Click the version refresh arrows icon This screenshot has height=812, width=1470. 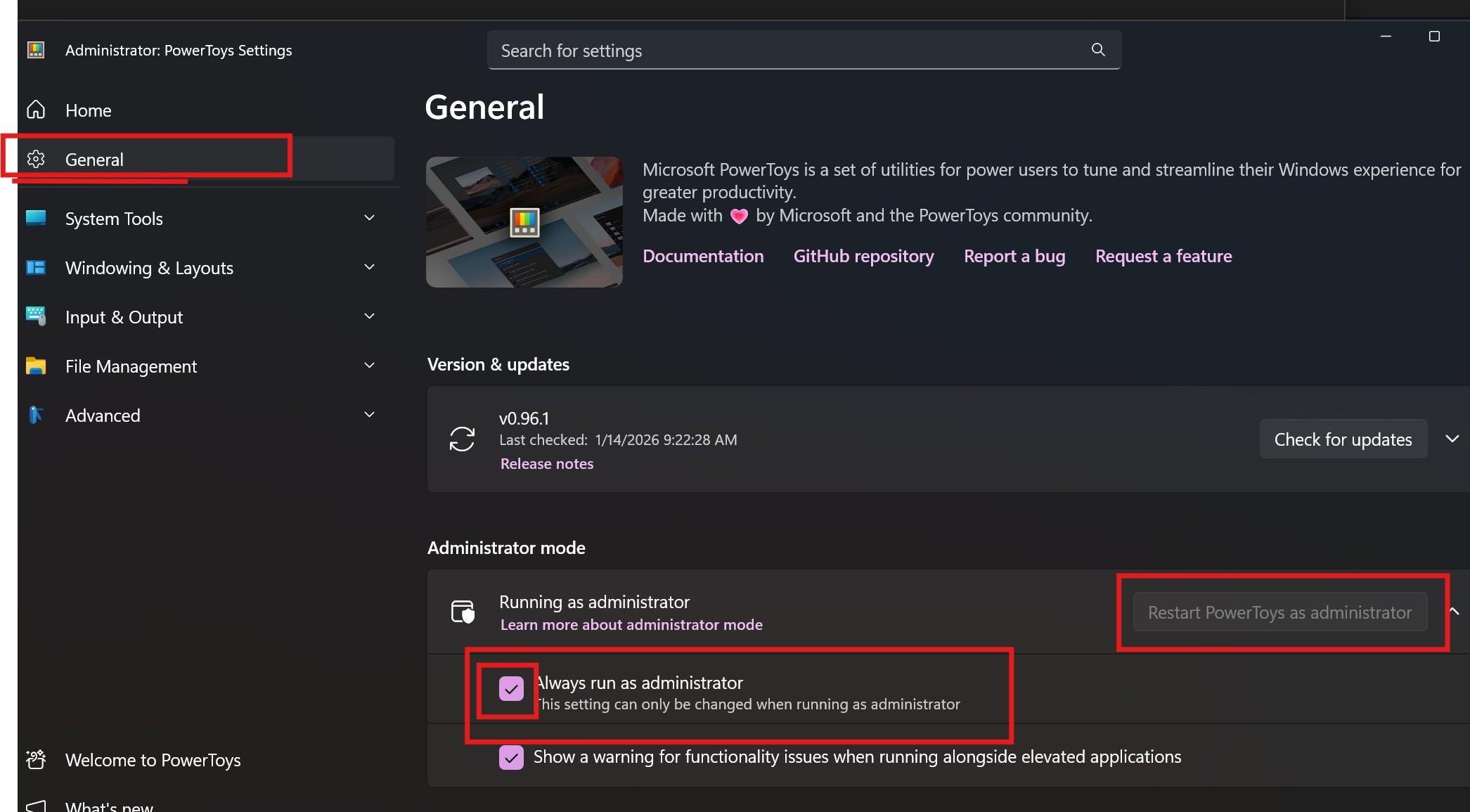(462, 439)
